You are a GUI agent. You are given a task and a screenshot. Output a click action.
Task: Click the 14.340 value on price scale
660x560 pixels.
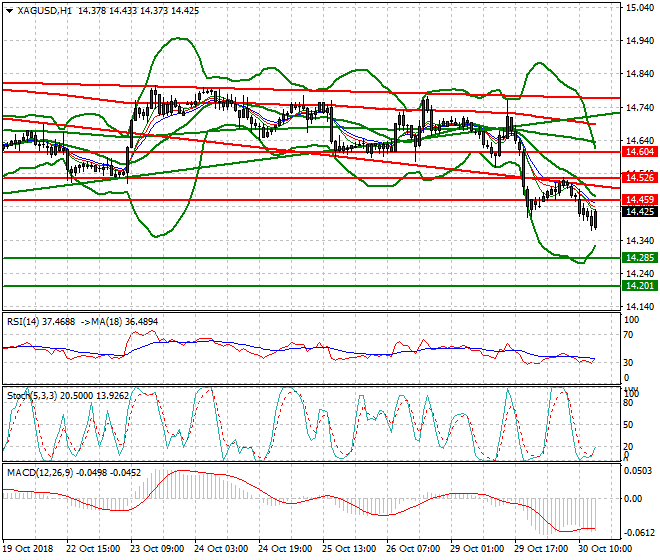point(638,240)
